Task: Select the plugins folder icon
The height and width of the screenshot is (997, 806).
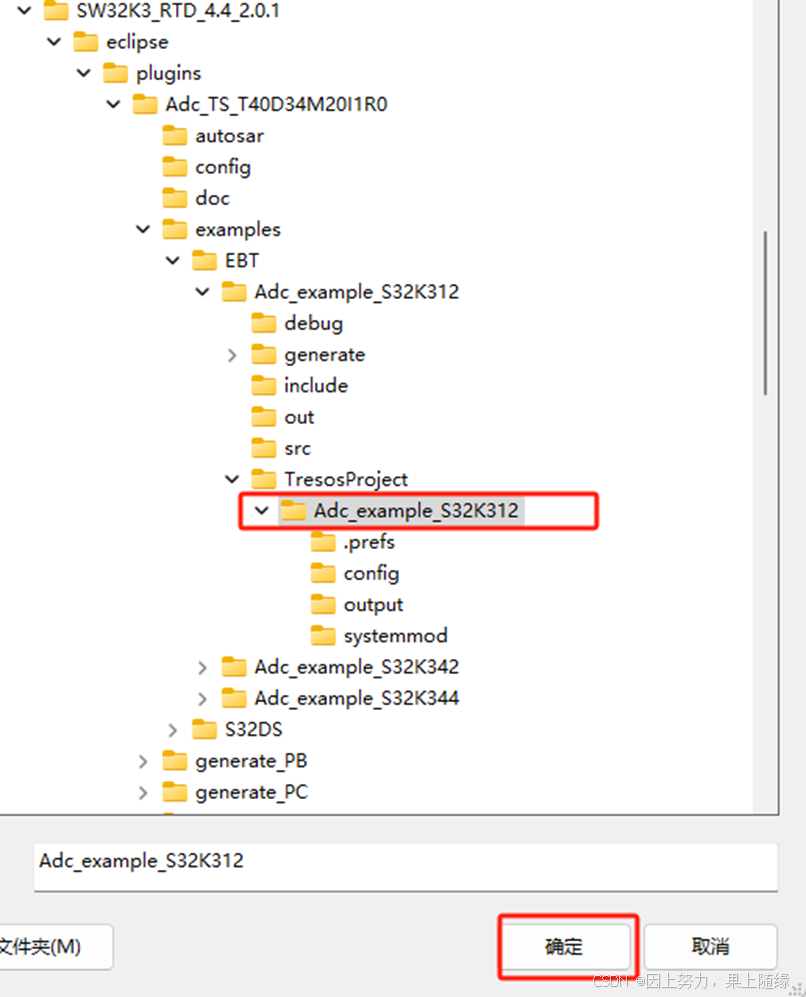Action: click(115, 73)
